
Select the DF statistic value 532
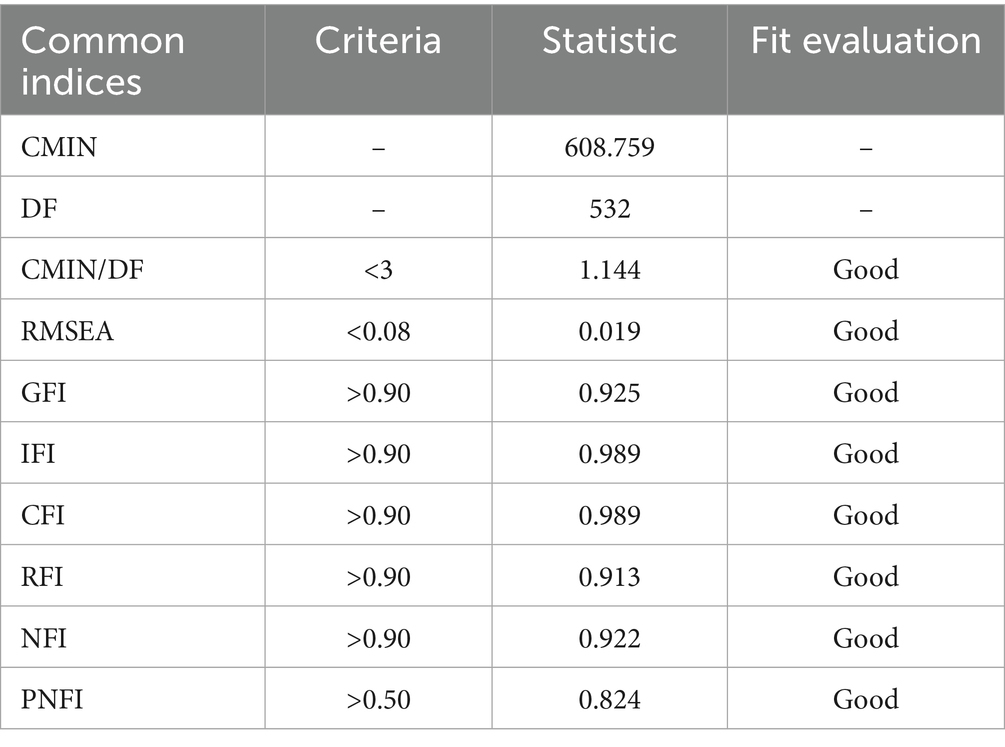point(609,208)
